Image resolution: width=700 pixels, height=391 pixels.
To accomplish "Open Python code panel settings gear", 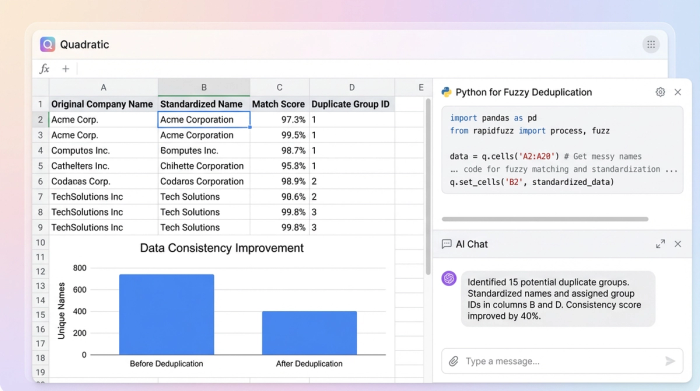I will click(x=660, y=92).
